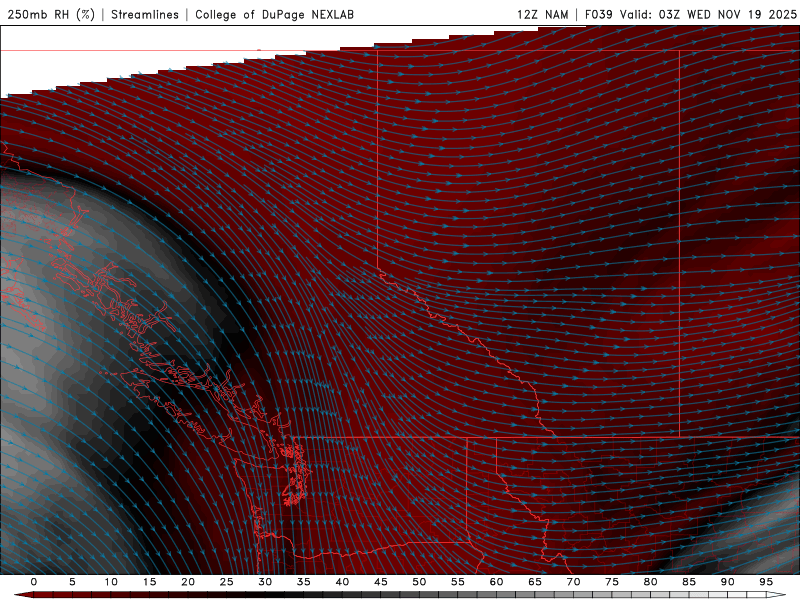Image resolution: width=800 pixels, height=600 pixels.
Task: Click the colorbar label '65'
Action: click(x=535, y=582)
